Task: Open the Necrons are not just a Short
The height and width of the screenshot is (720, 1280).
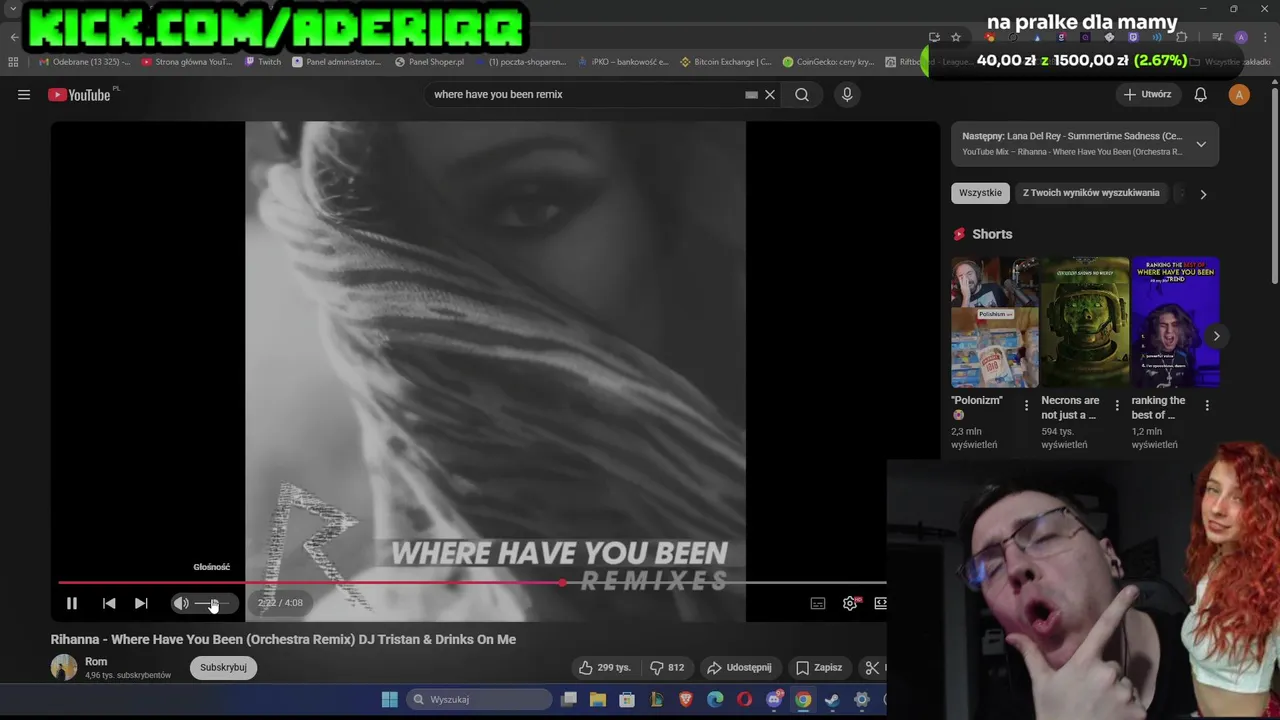Action: (x=1085, y=322)
